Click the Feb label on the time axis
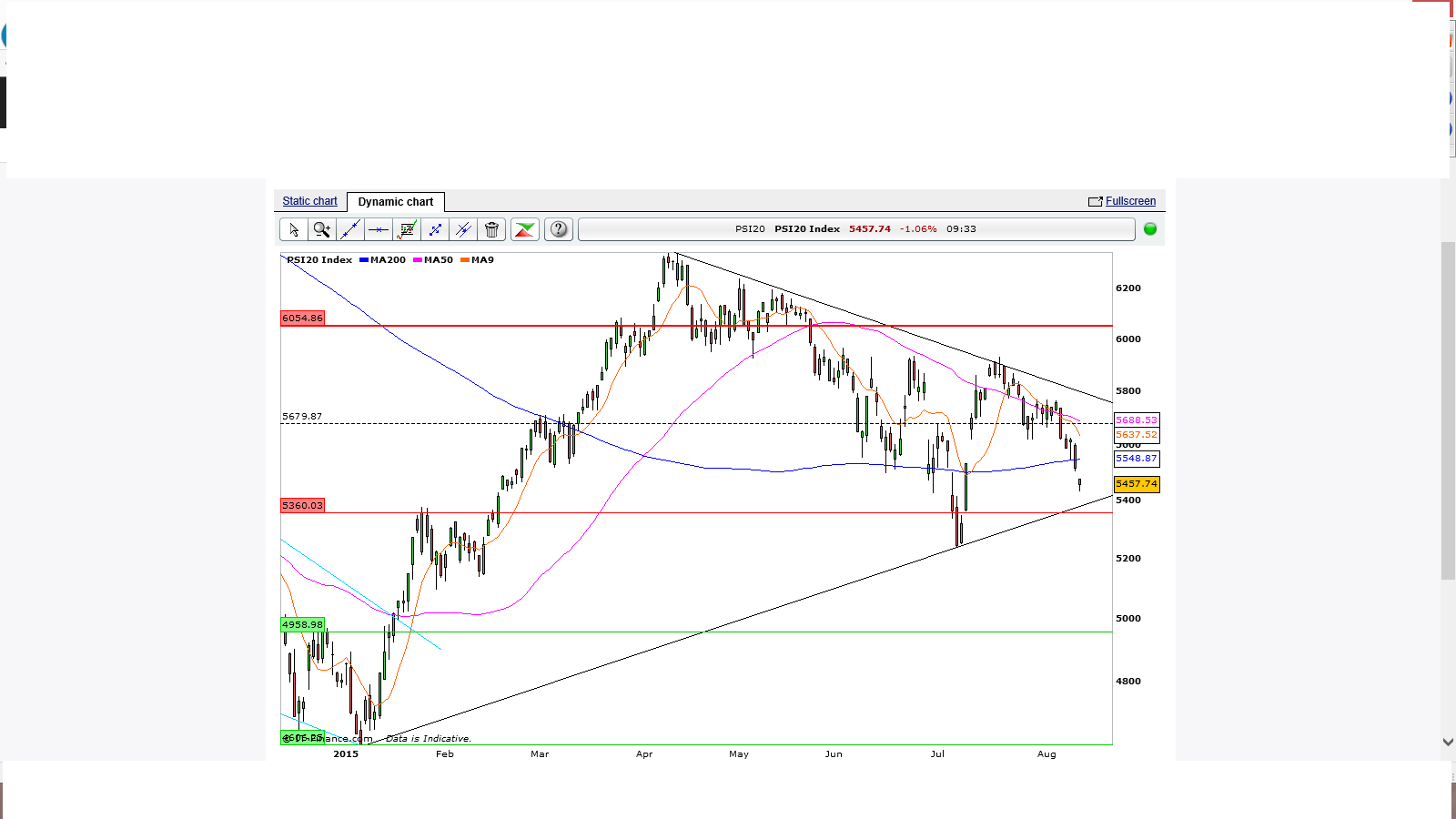The width and height of the screenshot is (1456, 819). pos(445,754)
